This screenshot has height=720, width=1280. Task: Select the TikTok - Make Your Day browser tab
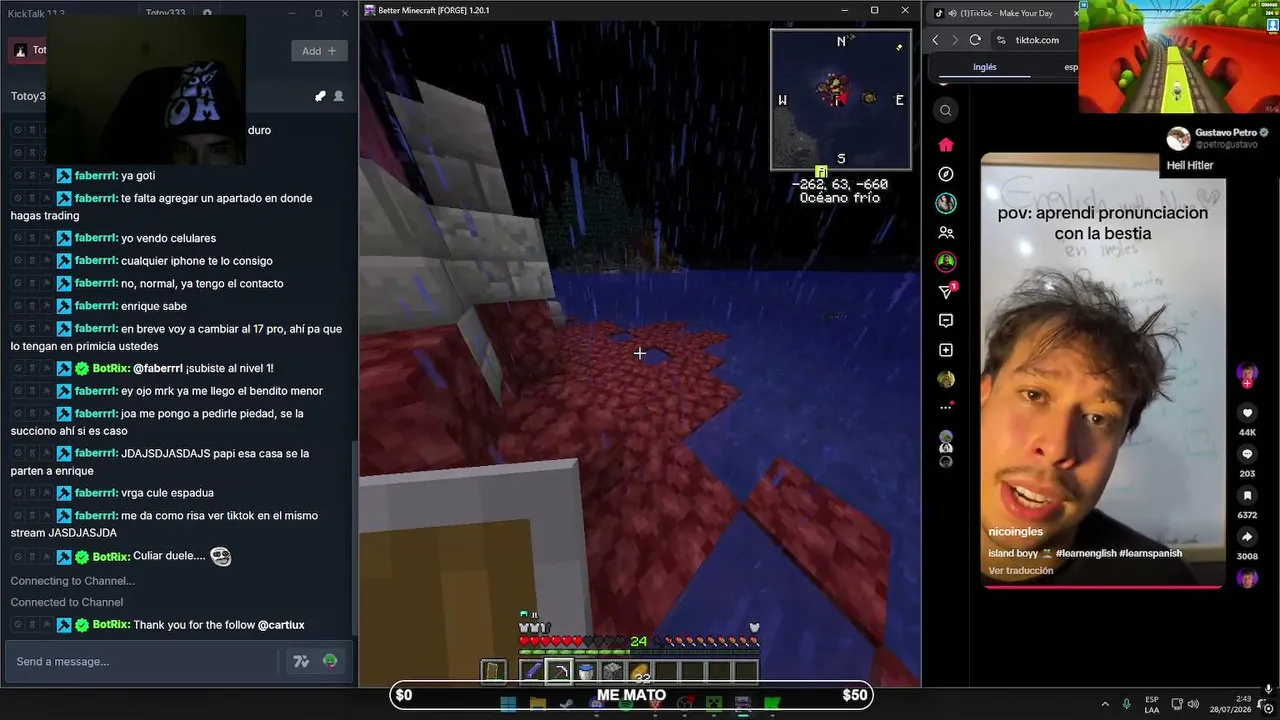1005,13
